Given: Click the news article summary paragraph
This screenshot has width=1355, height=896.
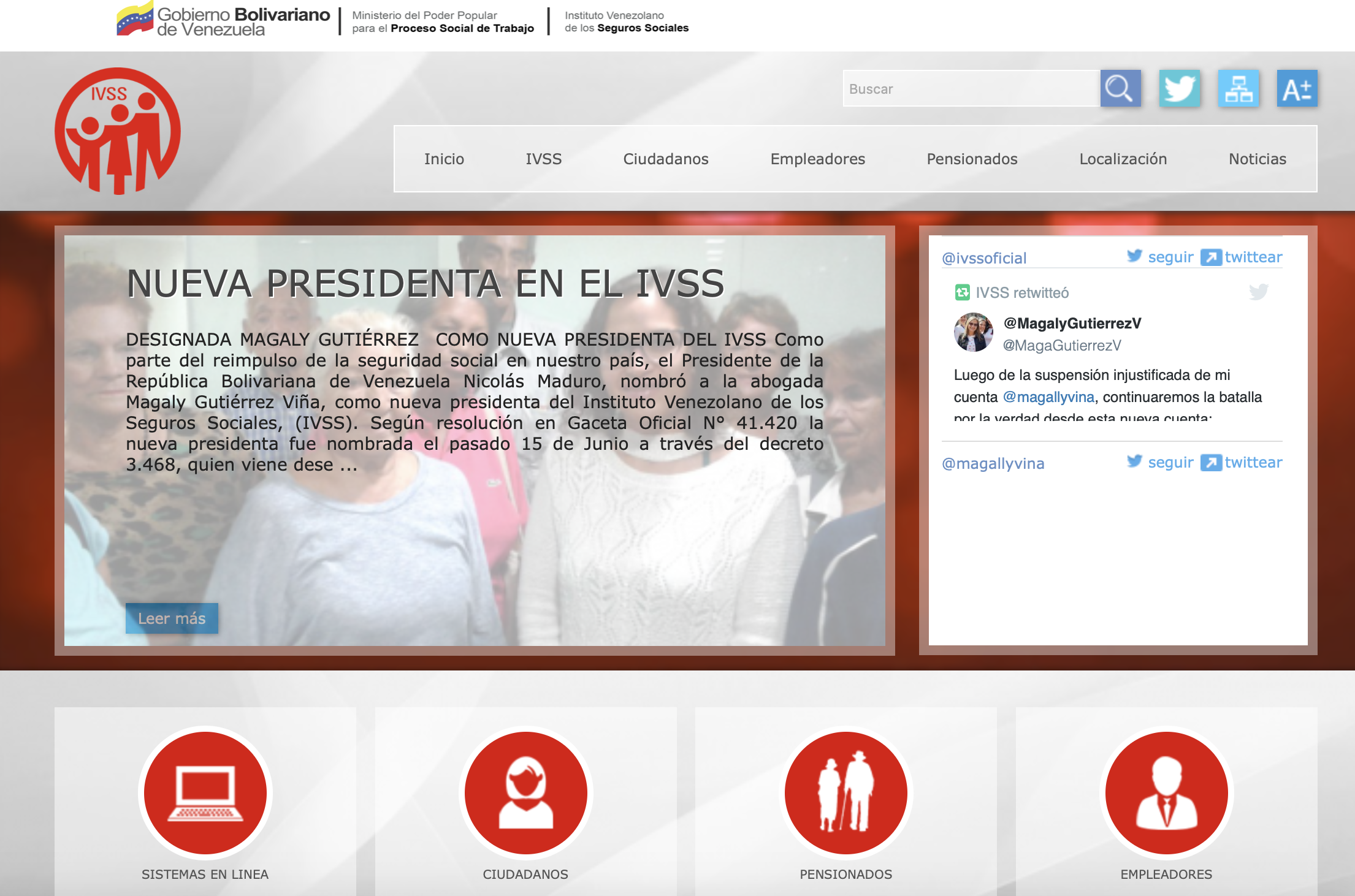Looking at the screenshot, I should tap(475, 402).
